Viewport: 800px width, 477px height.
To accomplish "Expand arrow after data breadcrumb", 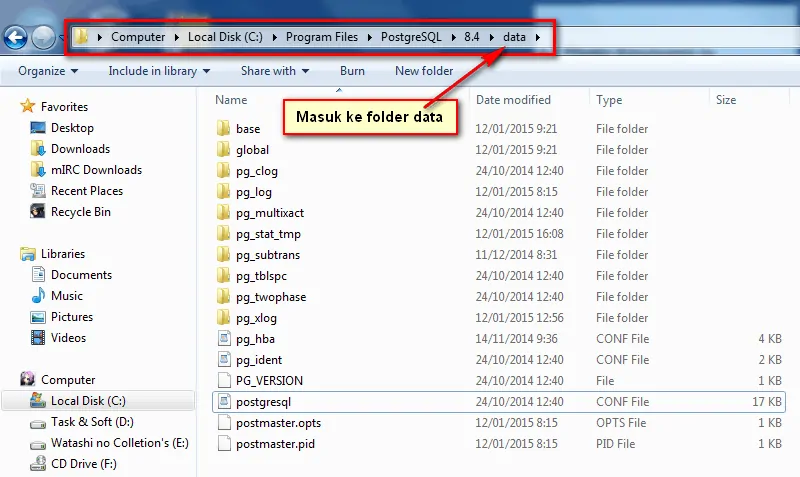I will [538, 37].
